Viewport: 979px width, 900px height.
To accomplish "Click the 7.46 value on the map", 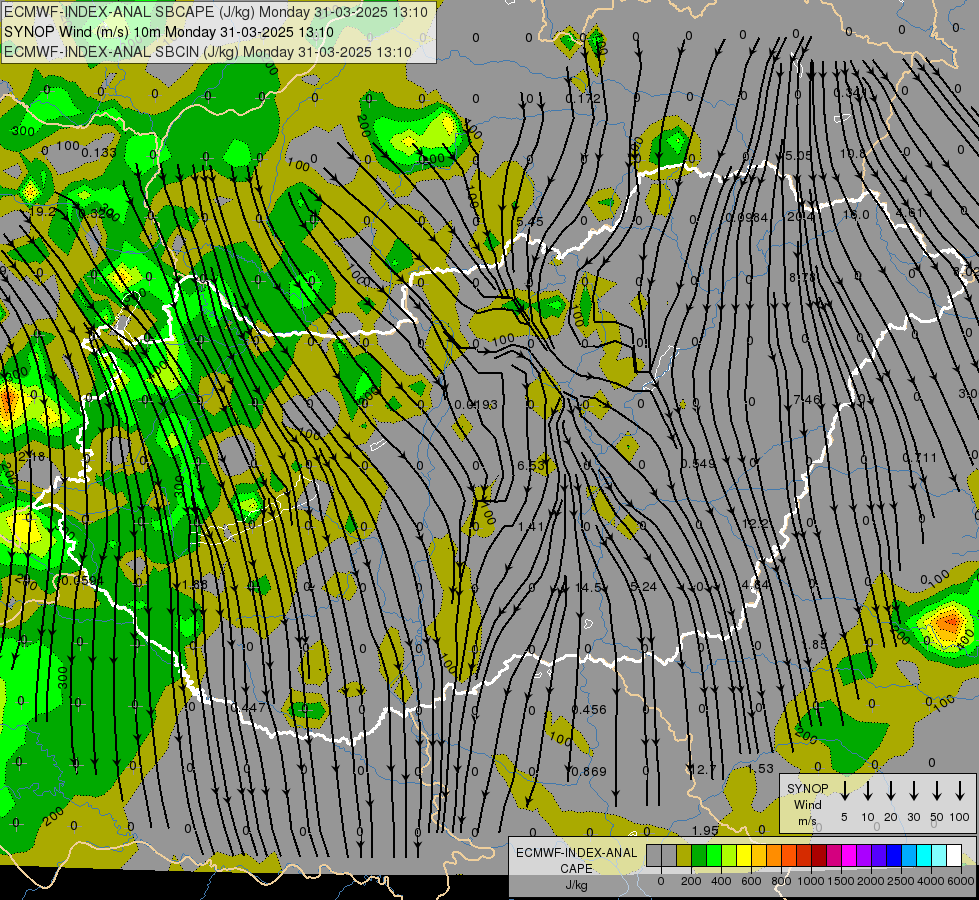I will point(807,399).
